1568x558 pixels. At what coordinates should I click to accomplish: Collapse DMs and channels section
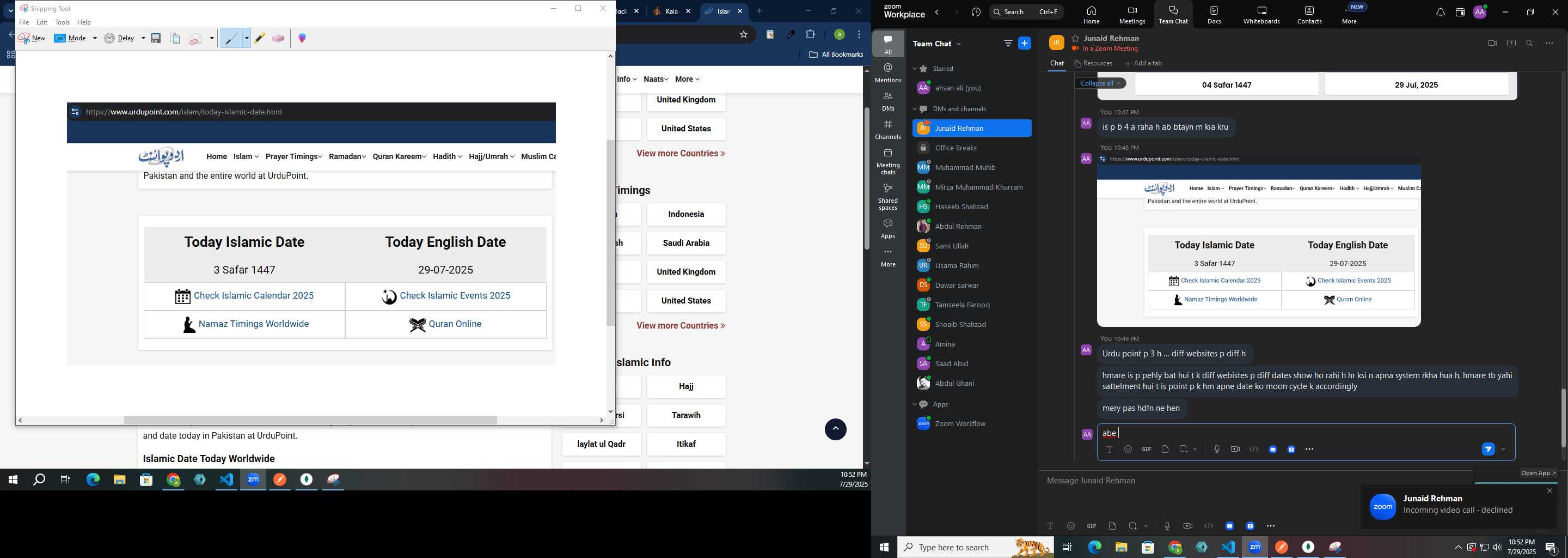coord(914,109)
